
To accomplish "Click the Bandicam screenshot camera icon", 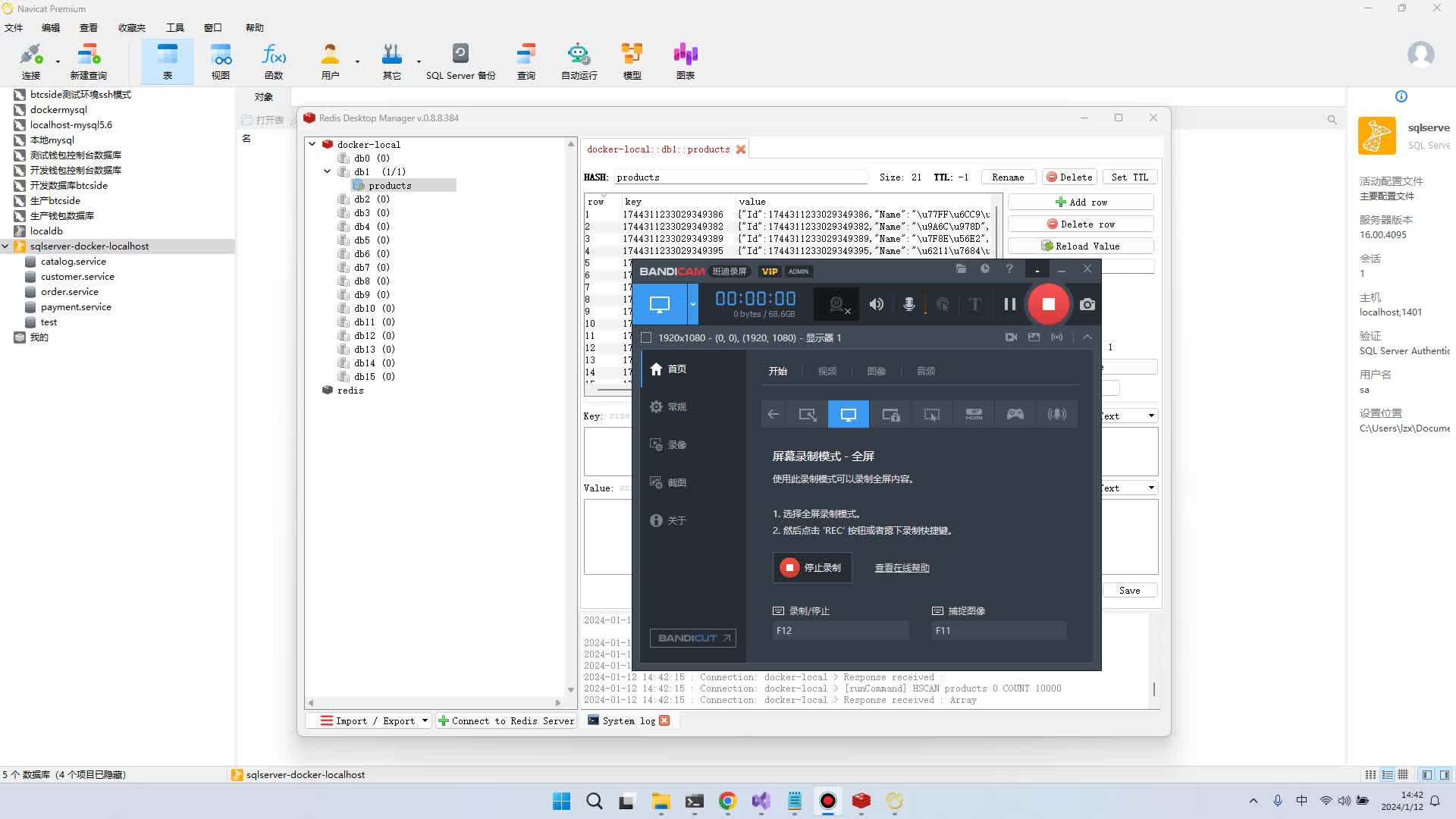I will [1087, 304].
